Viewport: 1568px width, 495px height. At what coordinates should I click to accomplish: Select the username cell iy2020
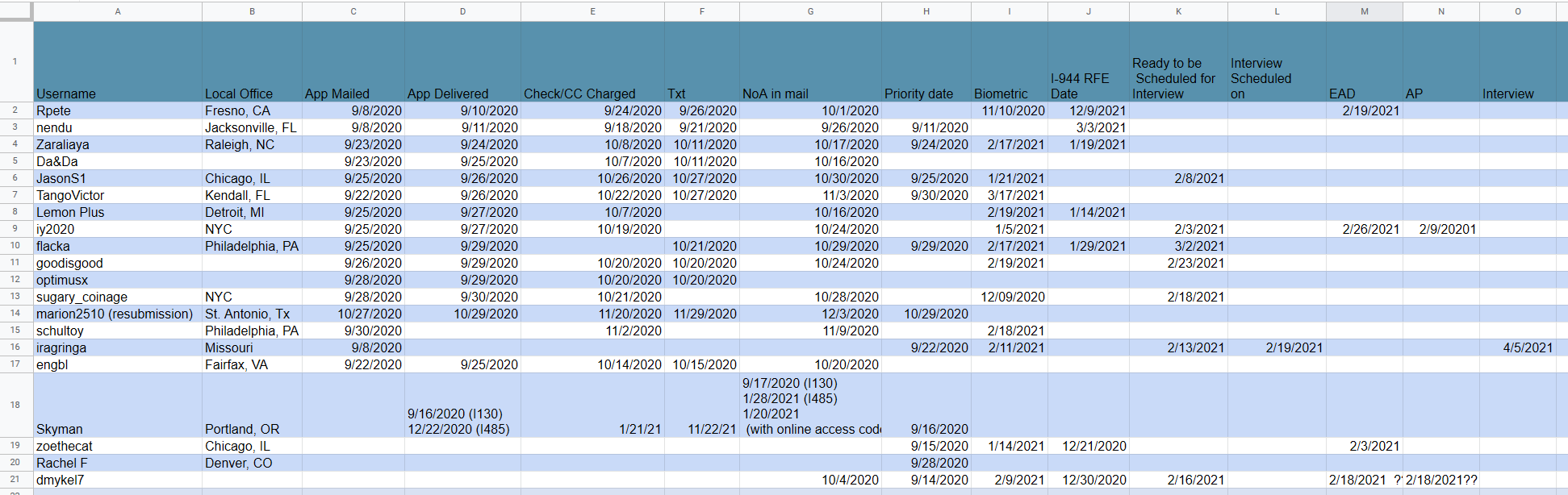click(118, 229)
